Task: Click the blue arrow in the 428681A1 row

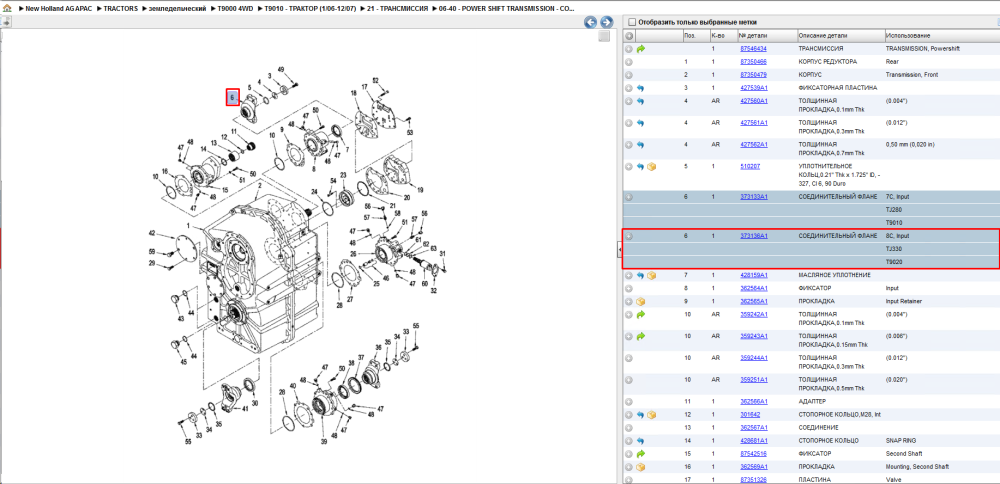Action: (641, 441)
